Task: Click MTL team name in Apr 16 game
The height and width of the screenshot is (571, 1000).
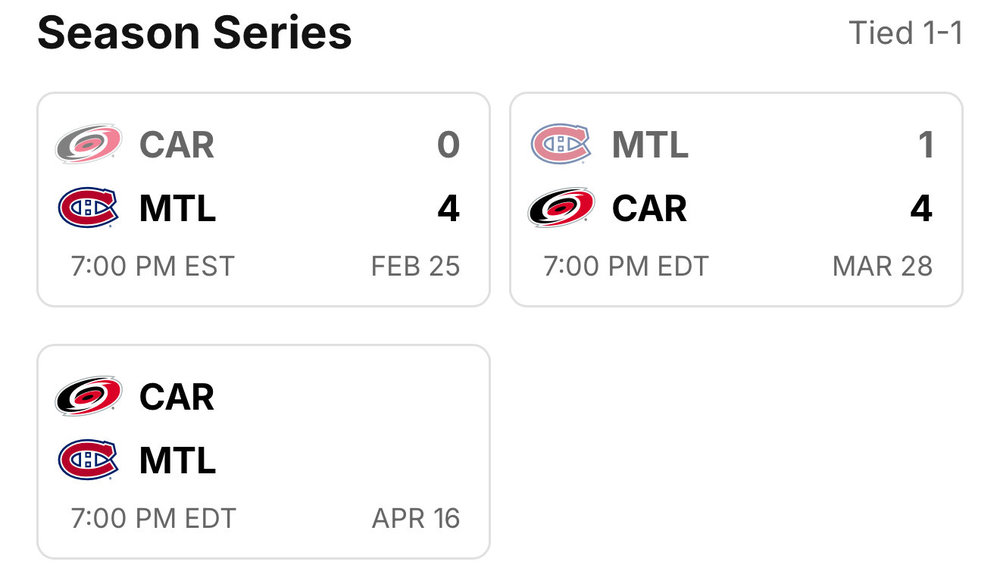Action: [177, 460]
